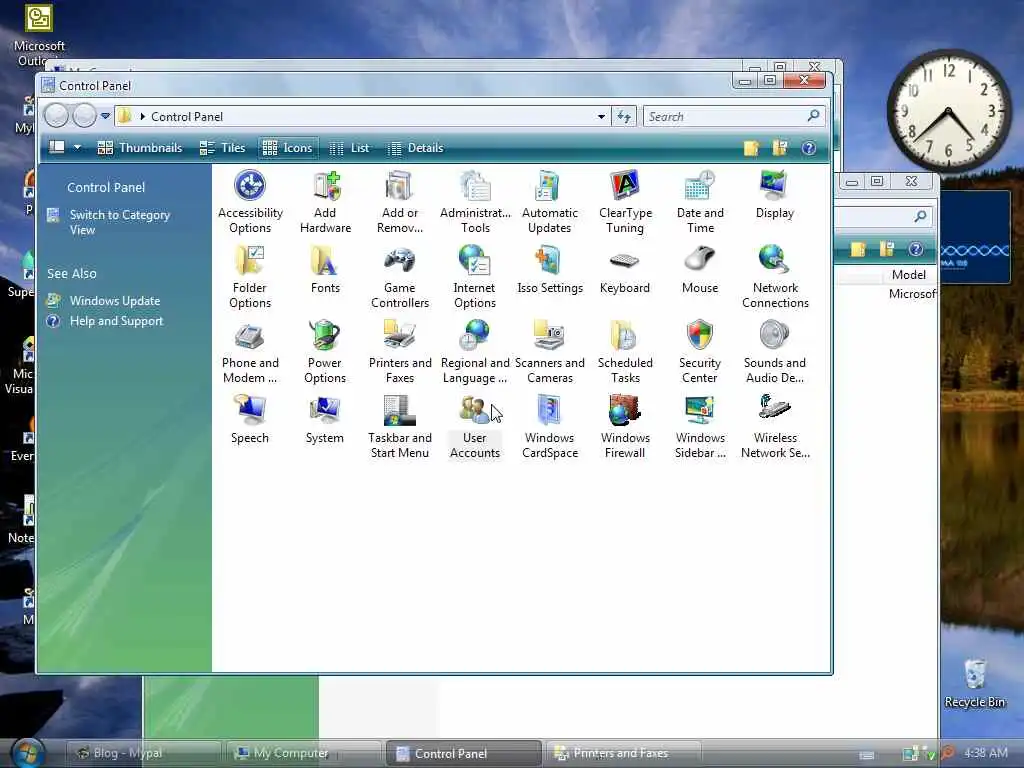Viewport: 1024px width, 768px height.
Task: Switch to Thumbnails view
Action: [140, 148]
